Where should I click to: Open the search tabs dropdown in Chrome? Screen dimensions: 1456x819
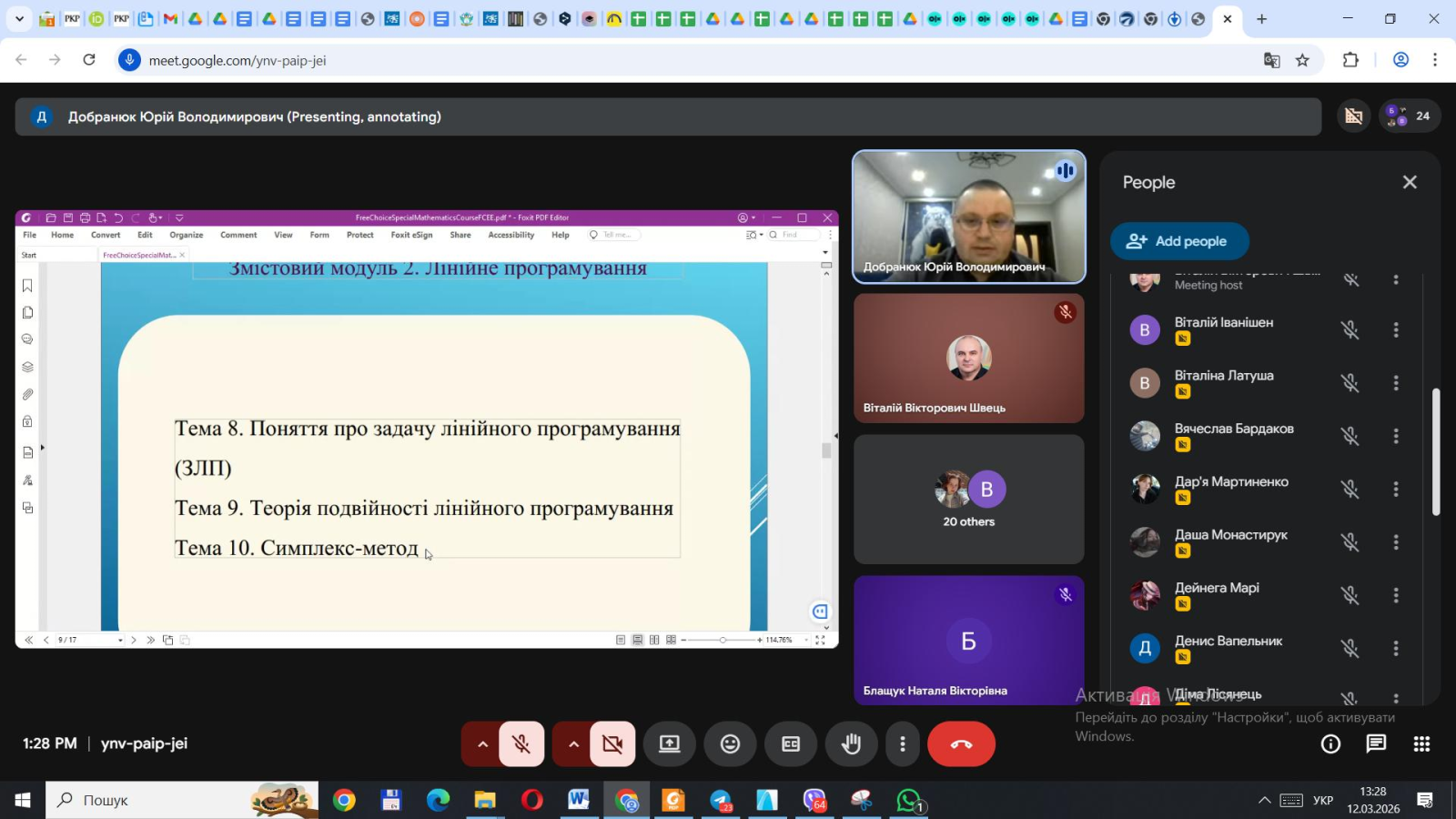coord(19,19)
